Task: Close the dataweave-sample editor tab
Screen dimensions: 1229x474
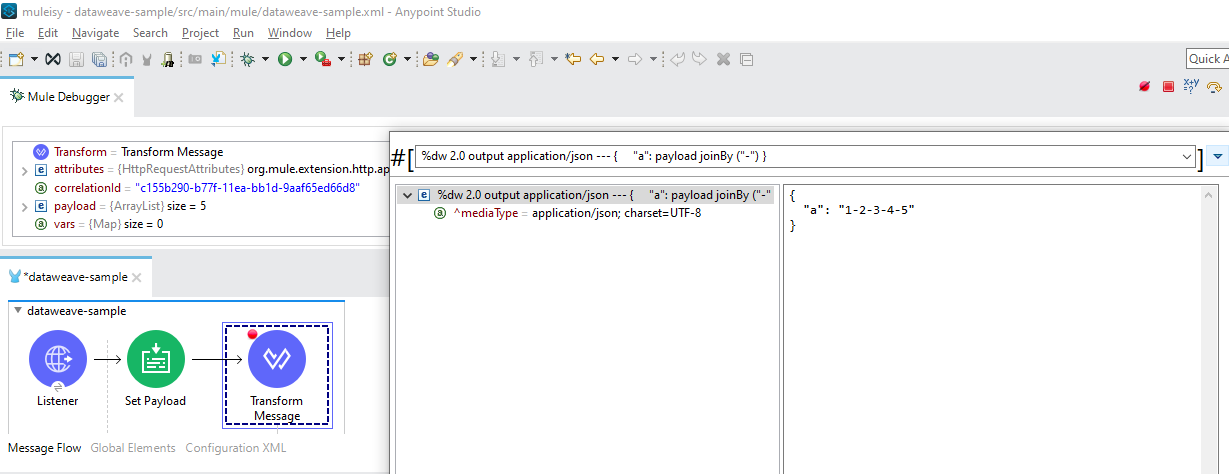Action: pyautogui.click(x=137, y=278)
